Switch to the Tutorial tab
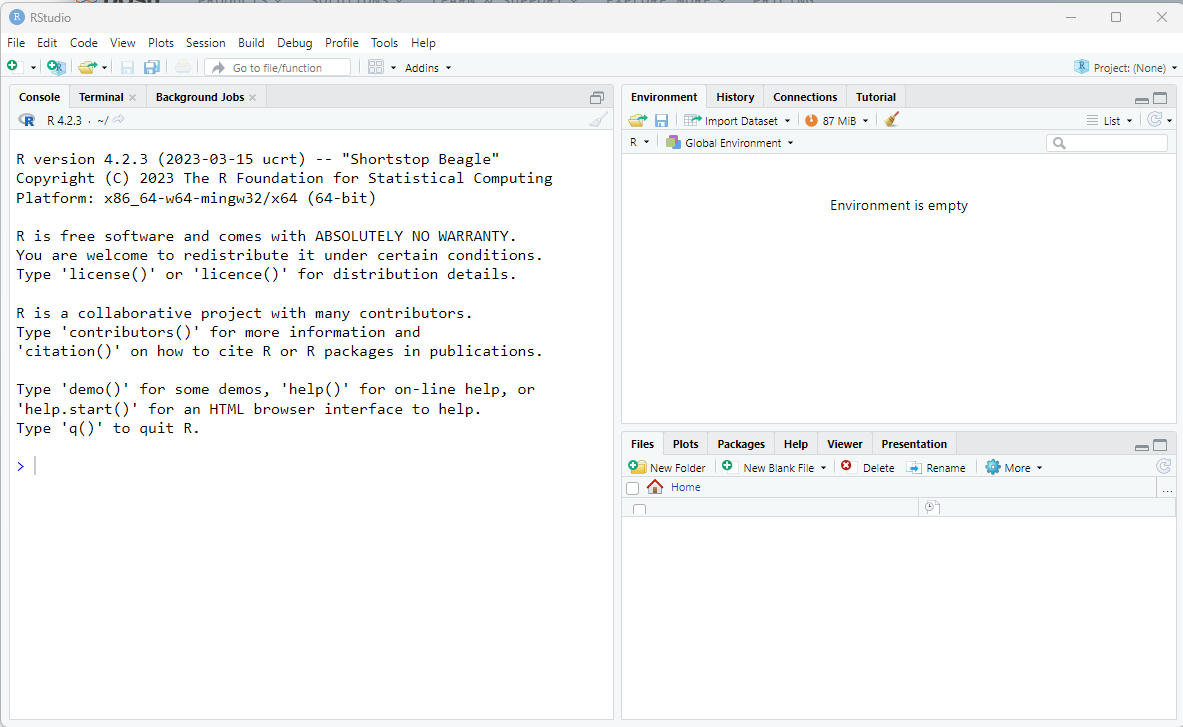 point(875,97)
